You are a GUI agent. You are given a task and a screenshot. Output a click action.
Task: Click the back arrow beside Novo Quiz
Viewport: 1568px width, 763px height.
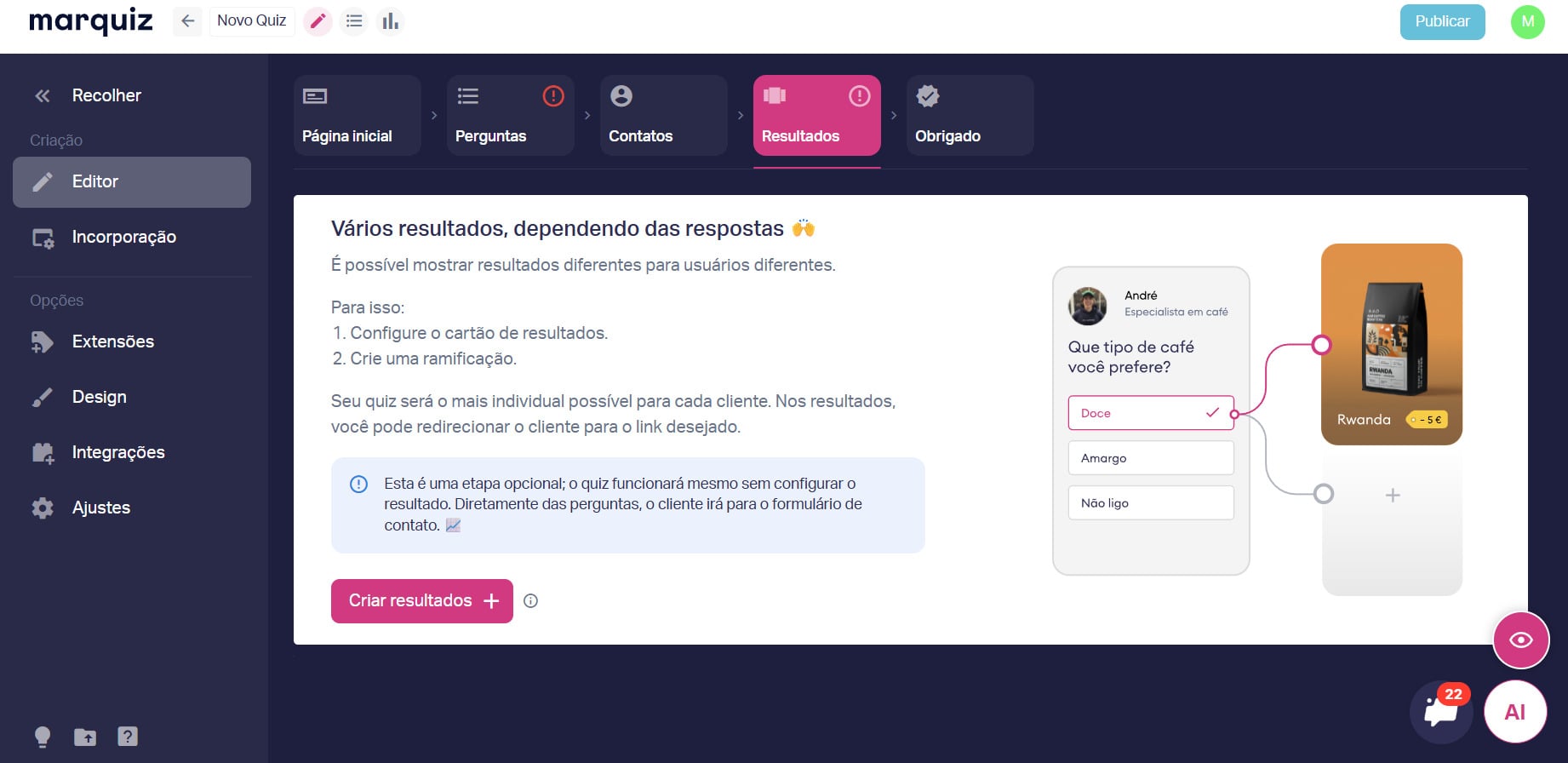tap(187, 21)
